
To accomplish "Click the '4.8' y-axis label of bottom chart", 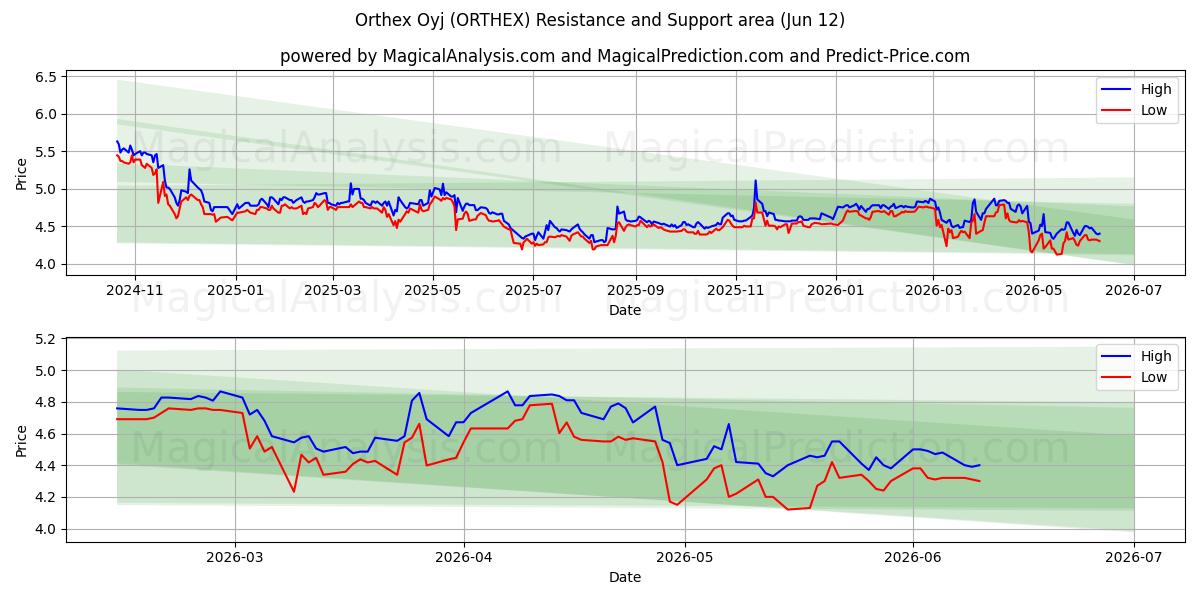I will pos(48,402).
